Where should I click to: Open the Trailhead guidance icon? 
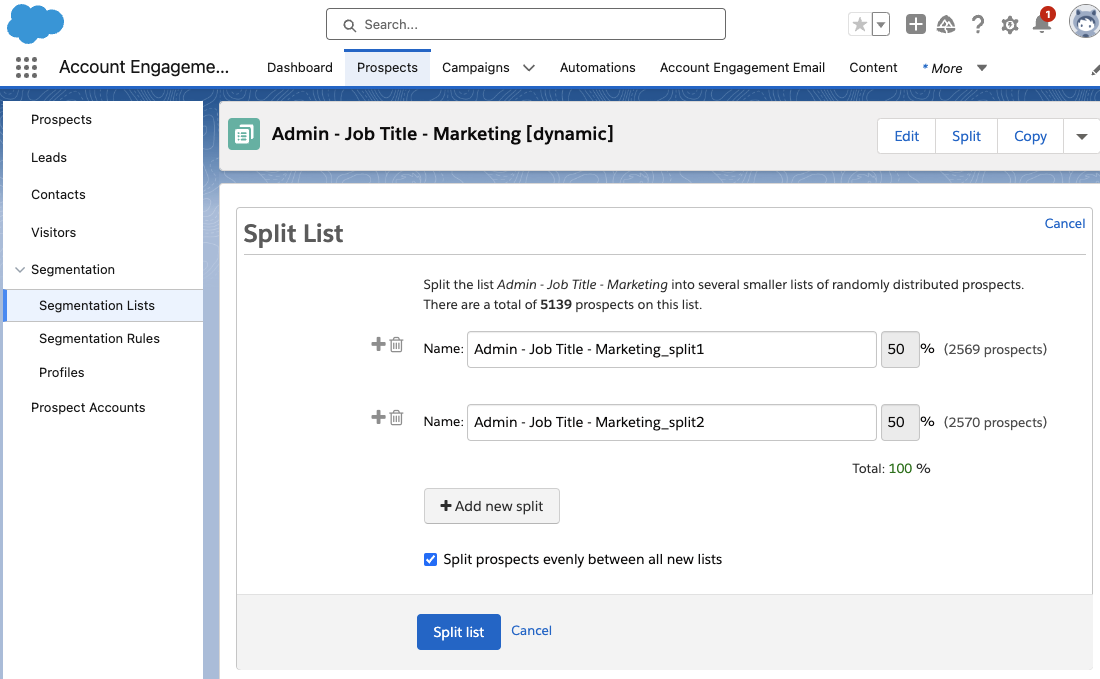[946, 25]
